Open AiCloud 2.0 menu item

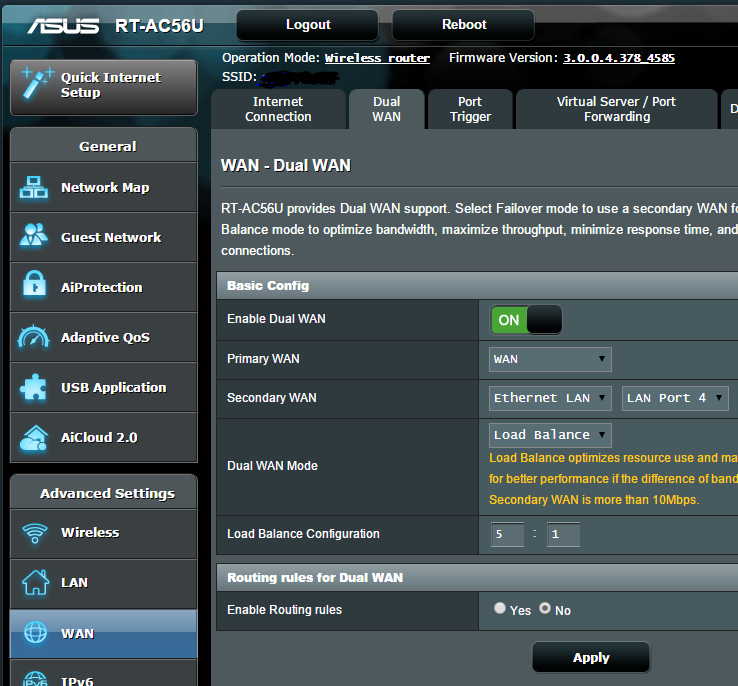(104, 437)
